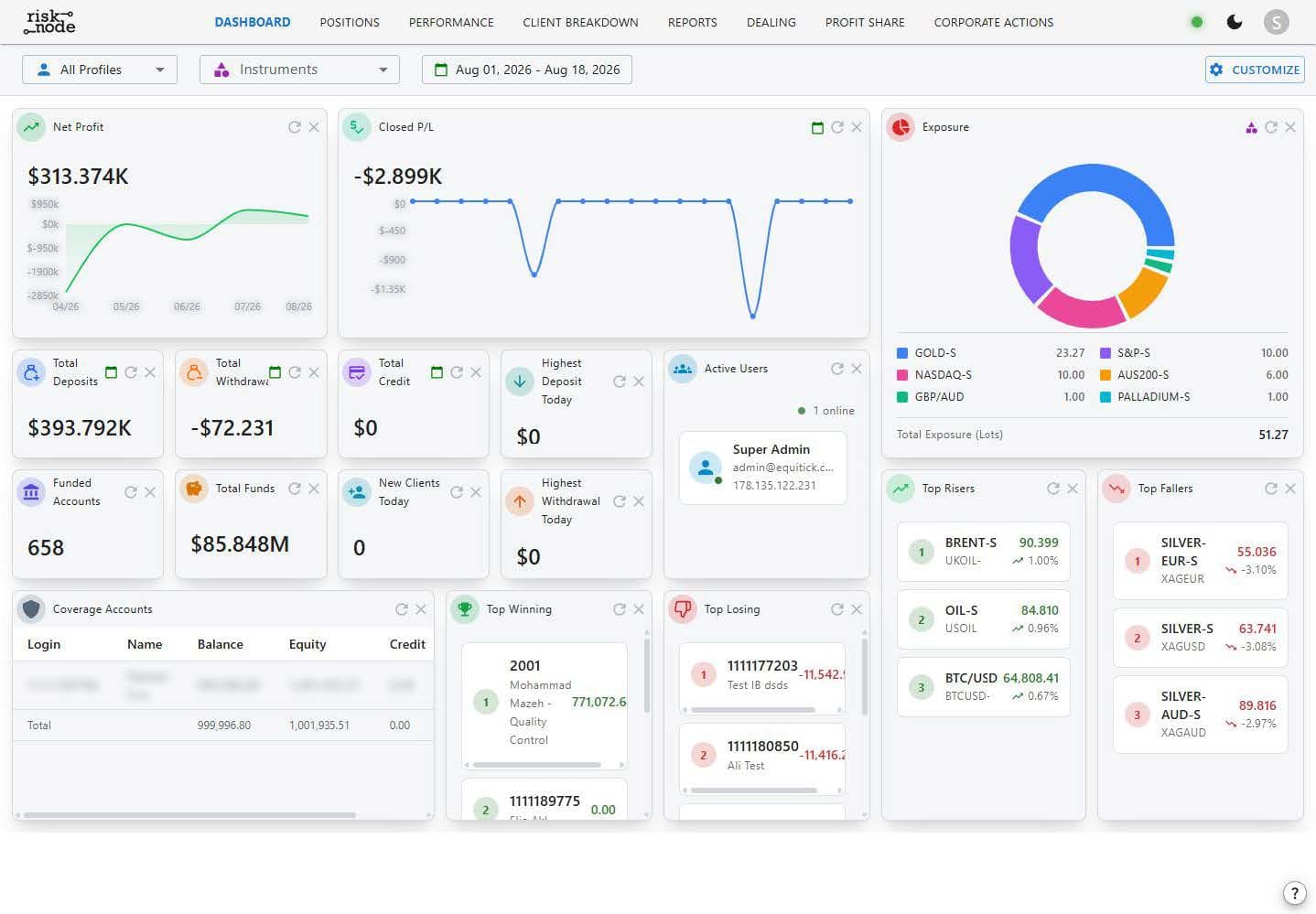Expand the All Profiles dropdown
The image size is (1316, 914).
(x=100, y=70)
